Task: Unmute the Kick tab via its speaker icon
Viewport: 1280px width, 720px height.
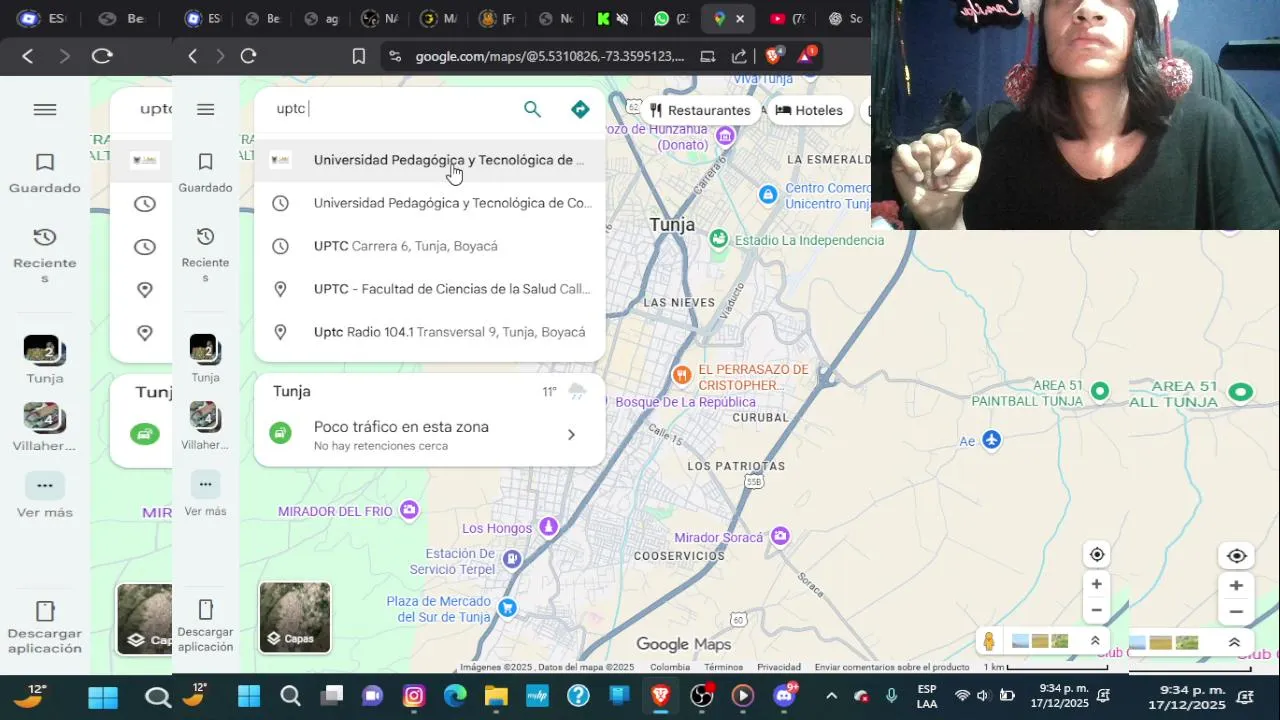Action: (x=623, y=18)
